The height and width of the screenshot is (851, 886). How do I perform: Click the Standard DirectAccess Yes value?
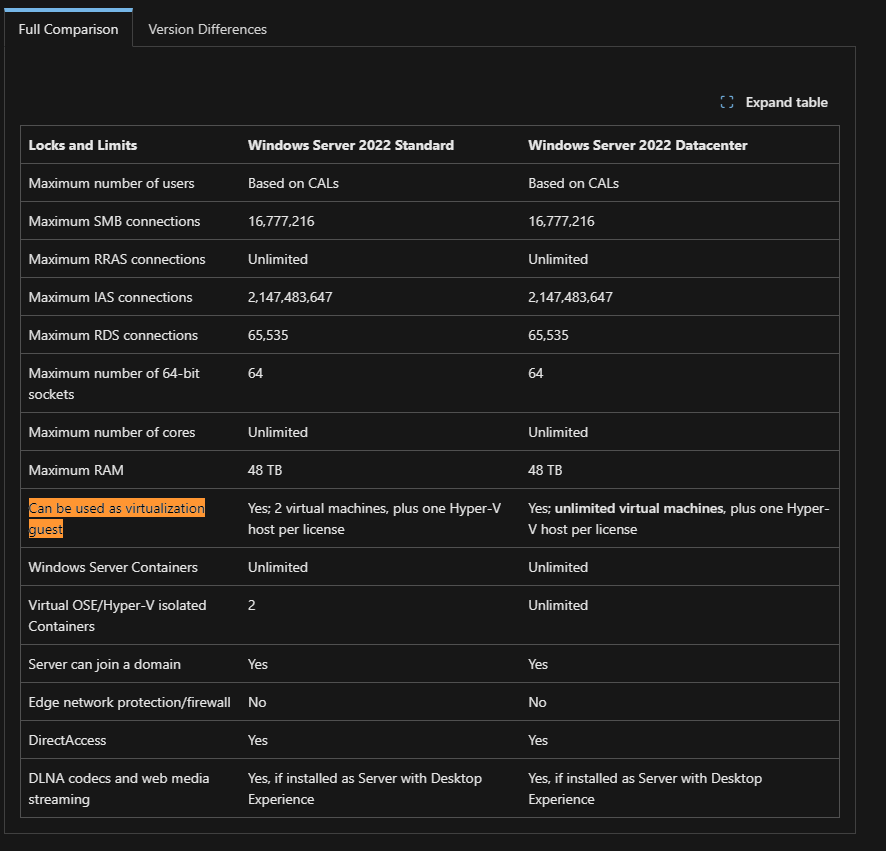coord(258,740)
